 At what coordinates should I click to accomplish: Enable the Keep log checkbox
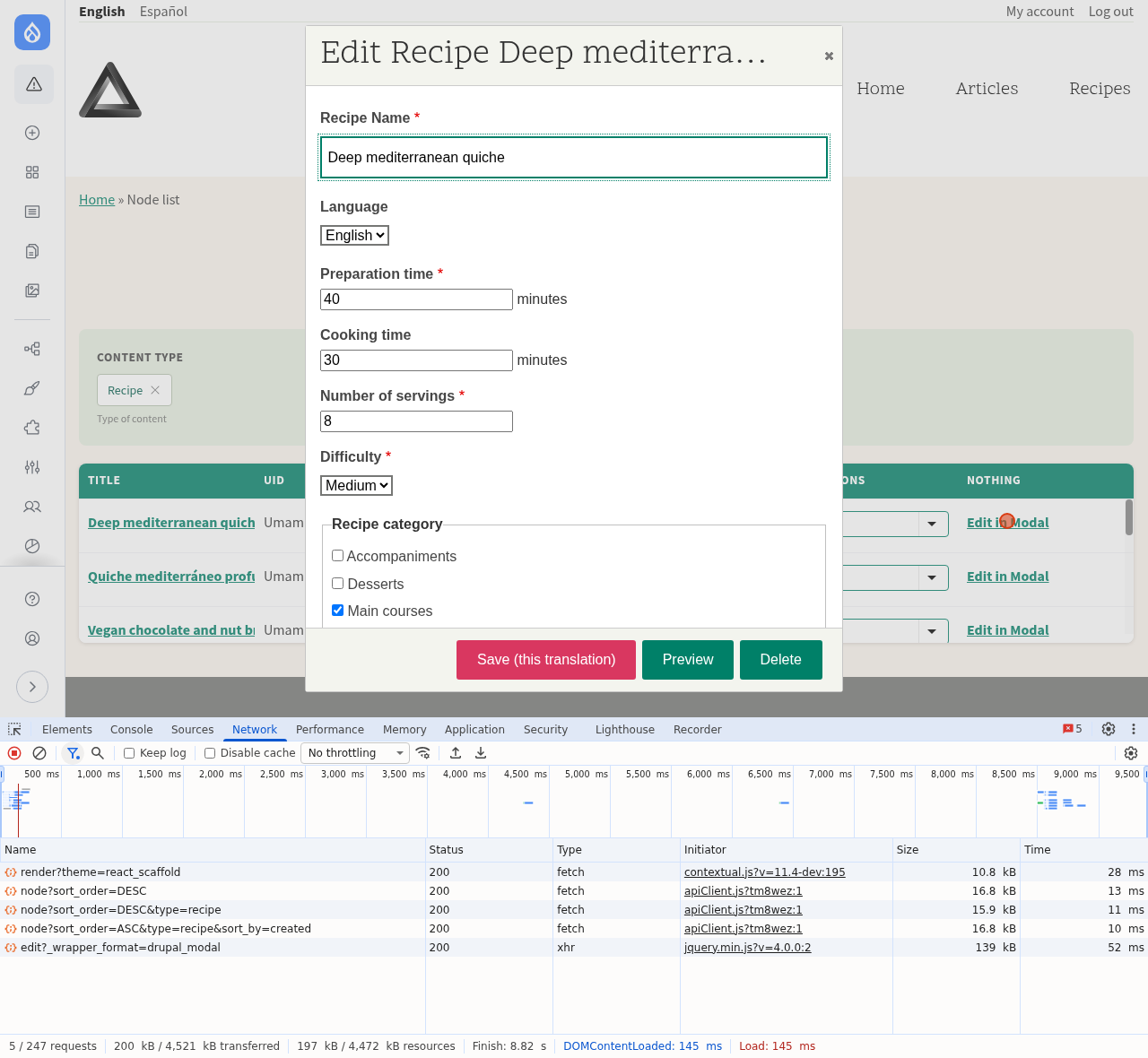click(x=129, y=753)
